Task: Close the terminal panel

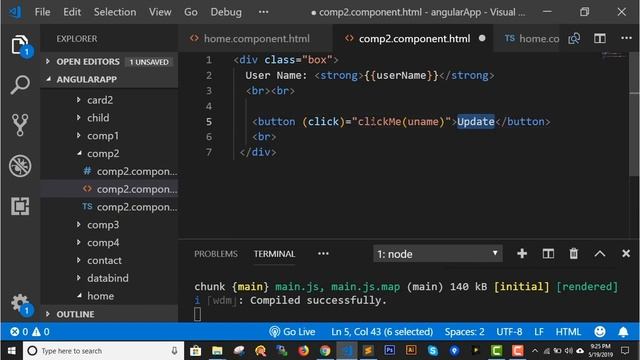Action: (626, 253)
